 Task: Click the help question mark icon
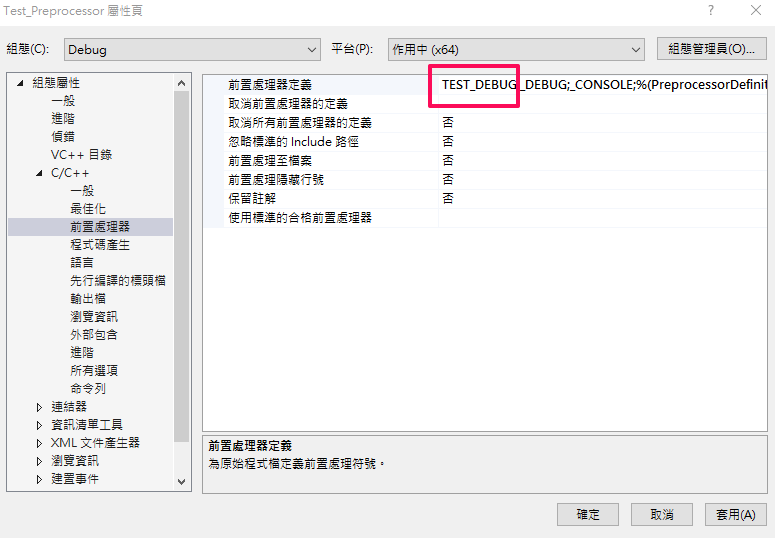[710, 10]
